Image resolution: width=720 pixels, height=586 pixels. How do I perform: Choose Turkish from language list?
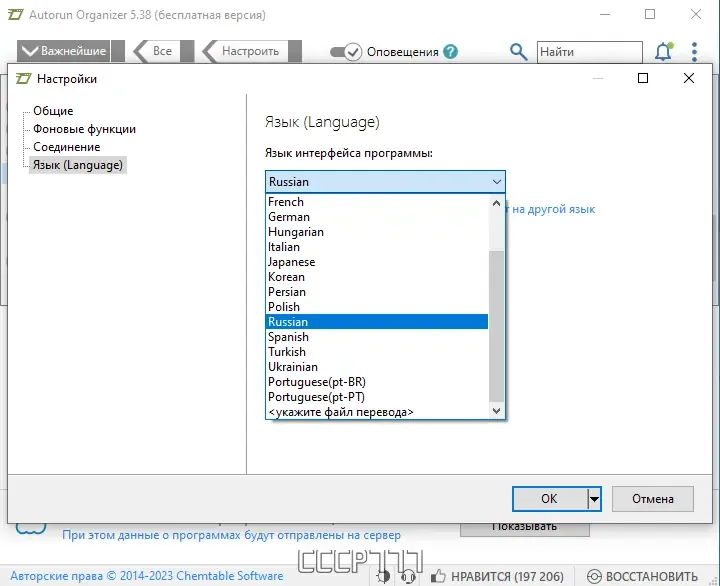pyautogui.click(x=377, y=352)
